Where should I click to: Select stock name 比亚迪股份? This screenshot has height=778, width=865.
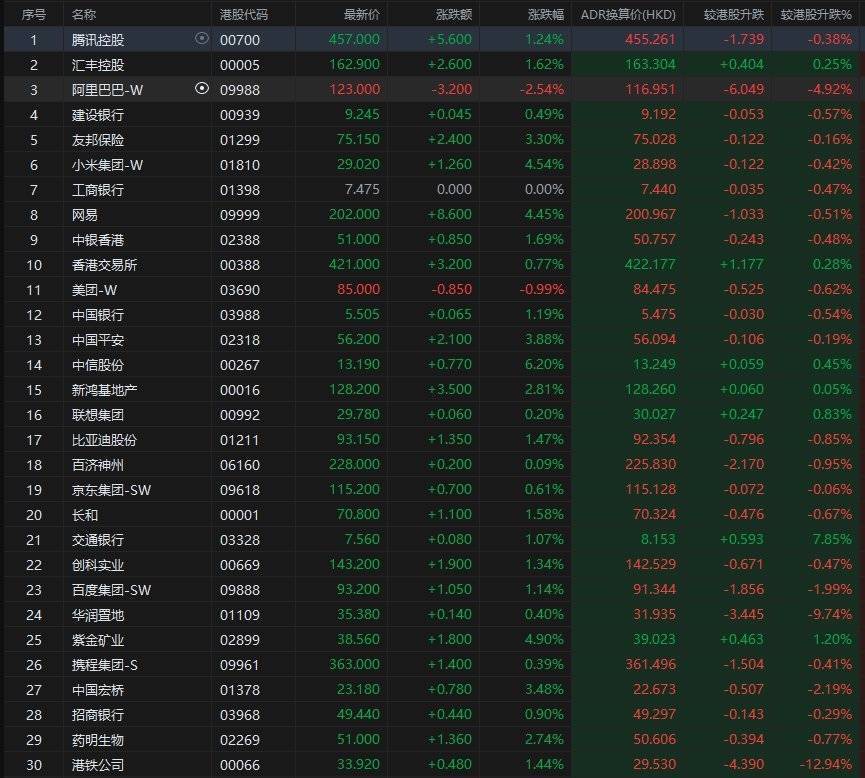[x=104, y=440]
